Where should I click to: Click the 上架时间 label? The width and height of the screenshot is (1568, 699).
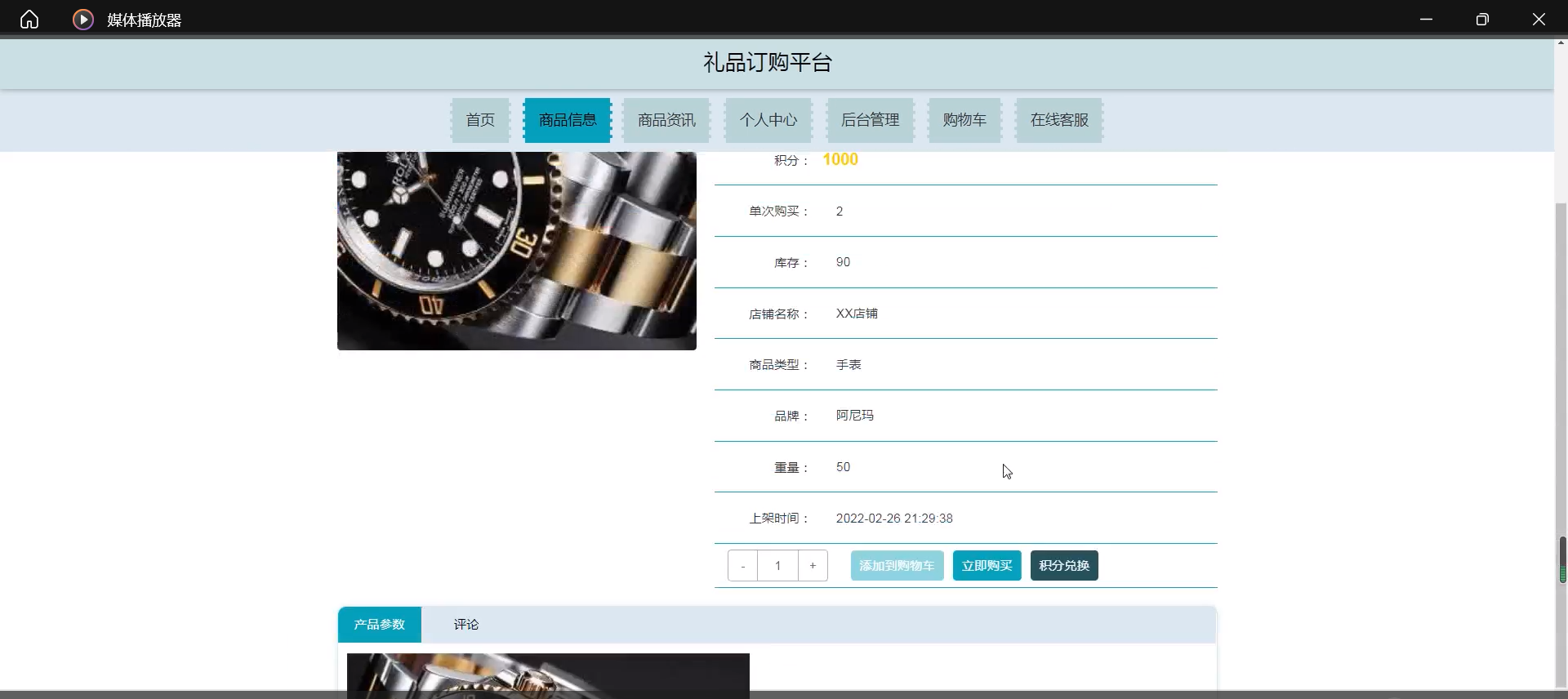tap(778, 519)
